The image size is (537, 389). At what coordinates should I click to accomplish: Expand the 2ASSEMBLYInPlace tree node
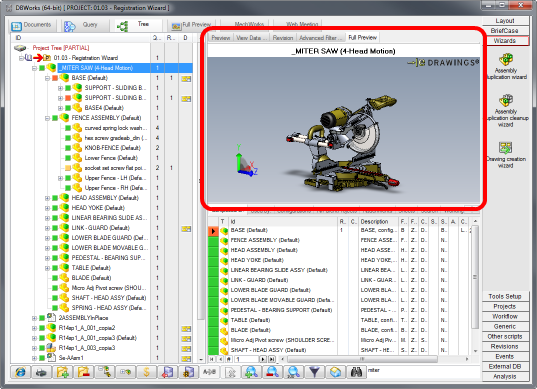tap(34, 318)
